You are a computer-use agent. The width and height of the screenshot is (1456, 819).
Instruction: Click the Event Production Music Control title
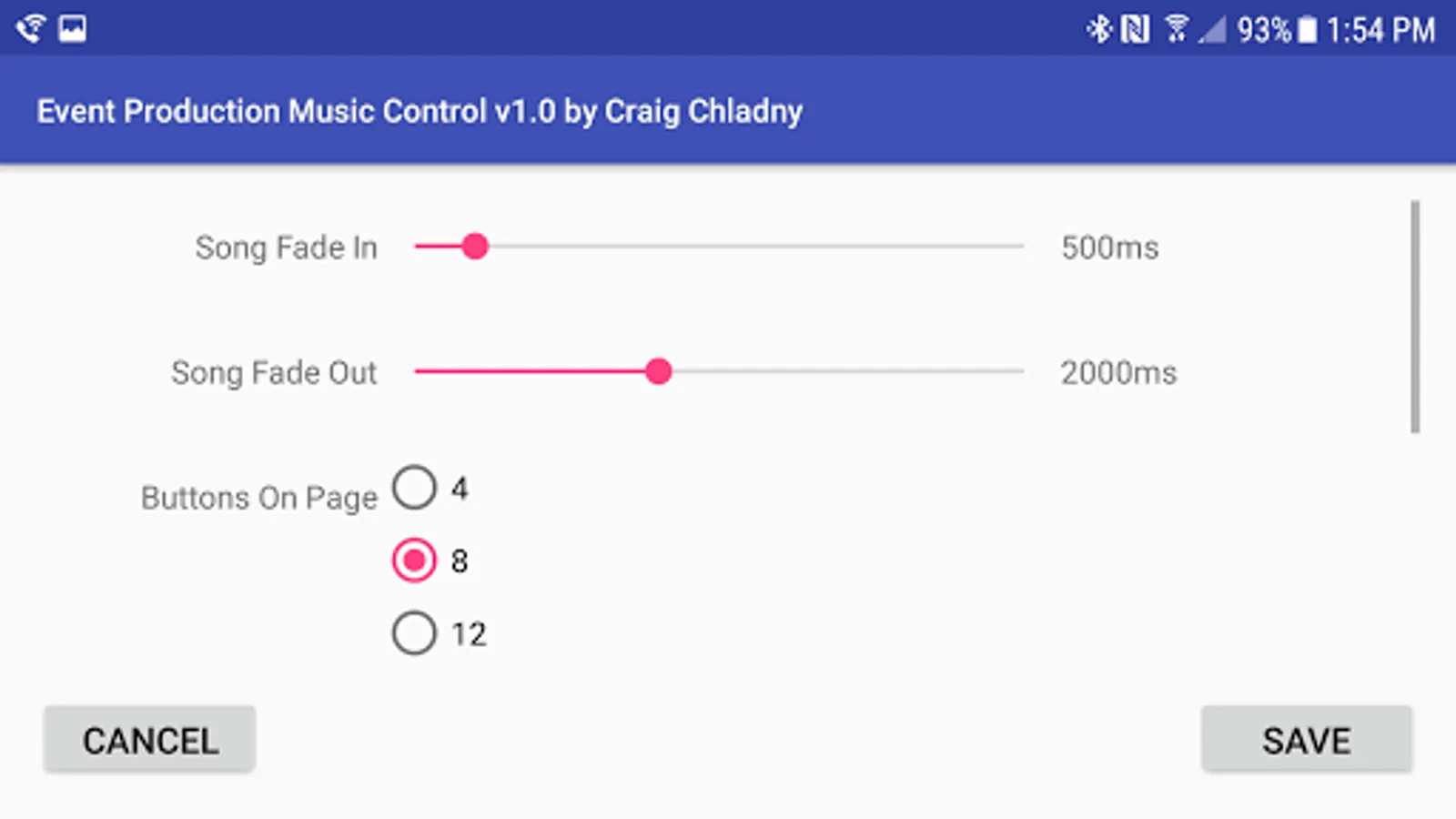coord(420,111)
